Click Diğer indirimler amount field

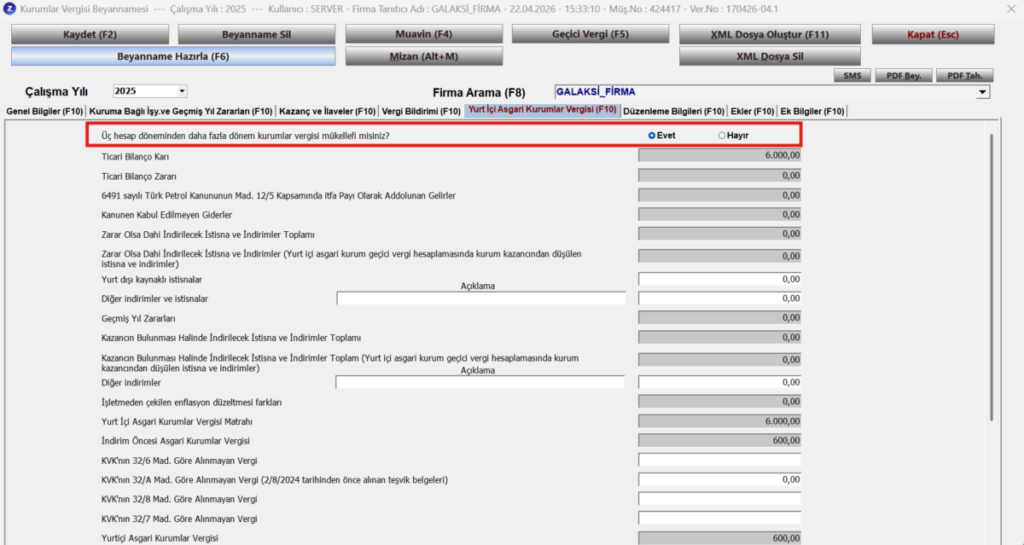coord(720,382)
